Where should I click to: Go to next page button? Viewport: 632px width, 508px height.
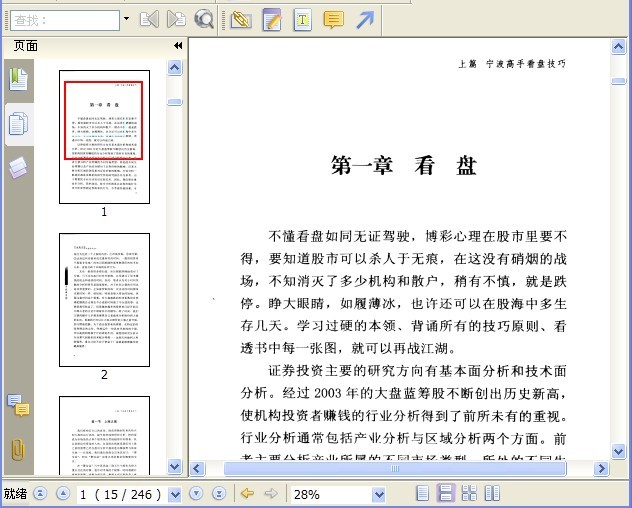point(196,493)
